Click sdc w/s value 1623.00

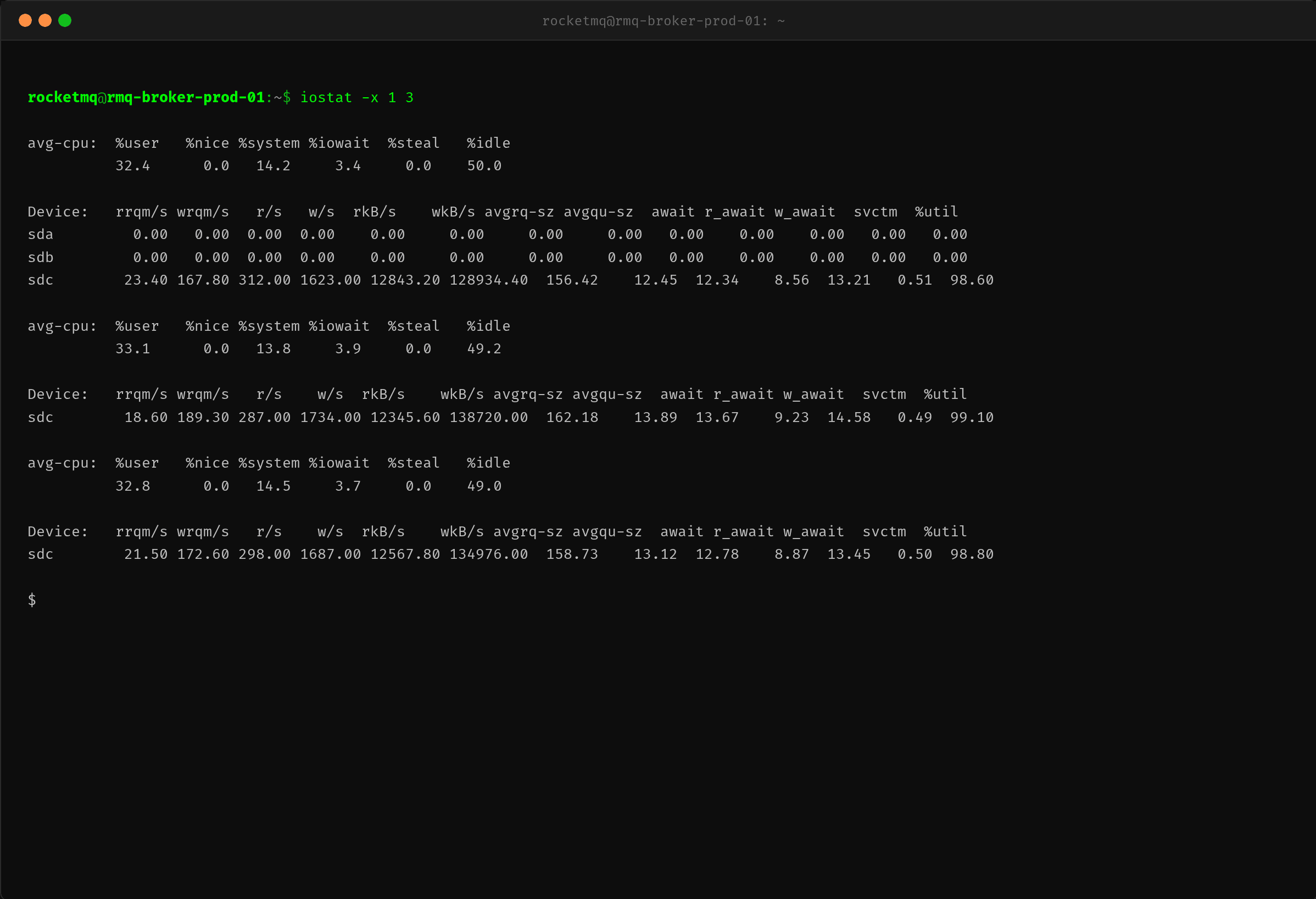pos(330,280)
